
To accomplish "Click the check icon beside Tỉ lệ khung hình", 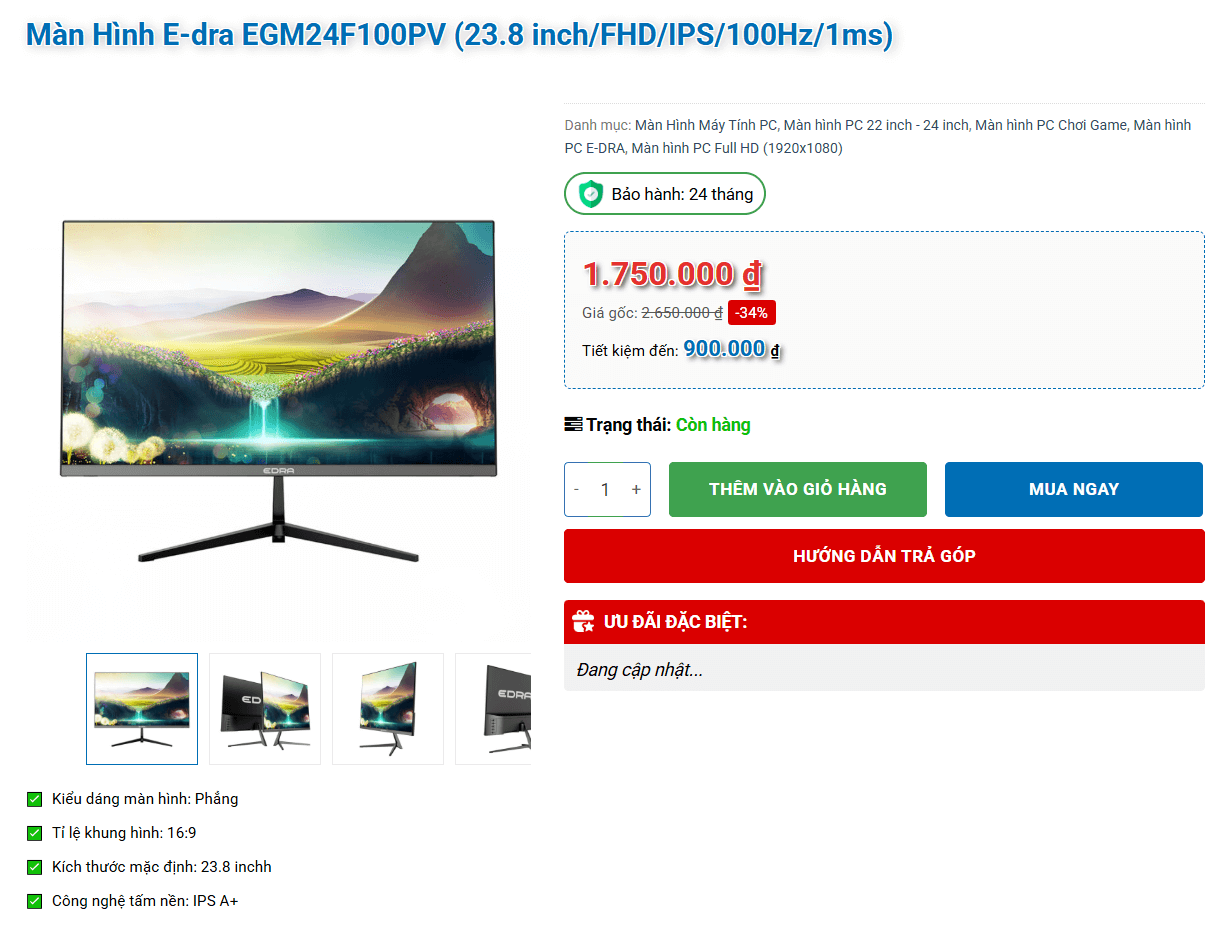I will tap(35, 833).
